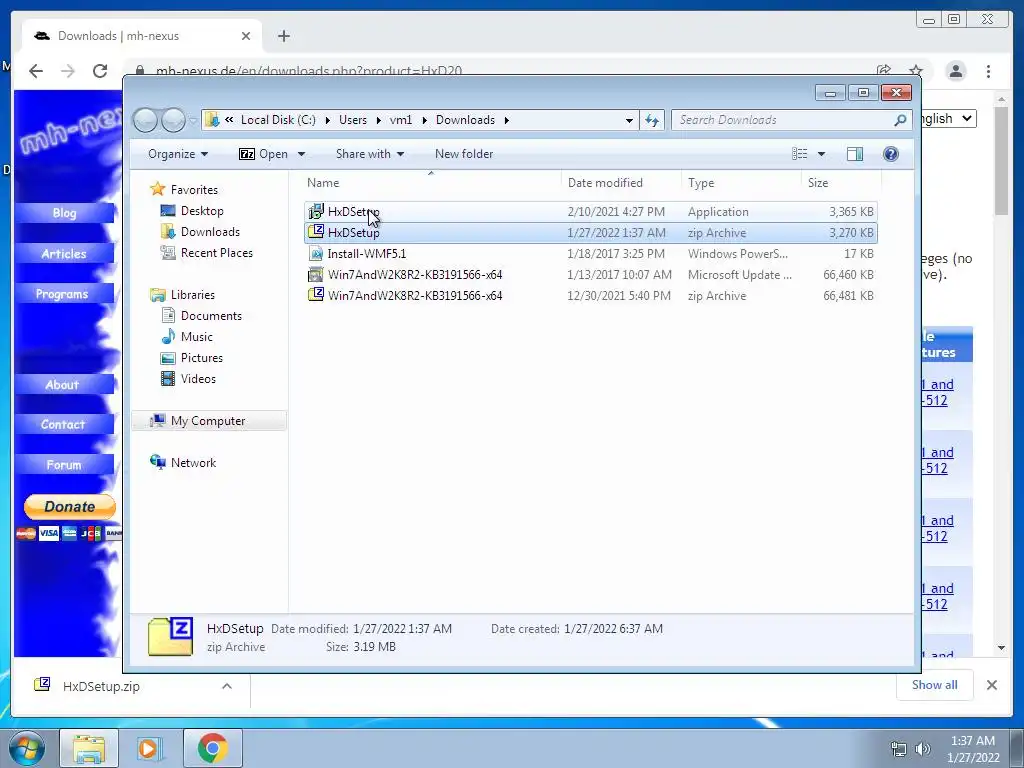Open Explorer help question-mark icon
Image resolution: width=1024 pixels, height=768 pixels.
click(890, 154)
